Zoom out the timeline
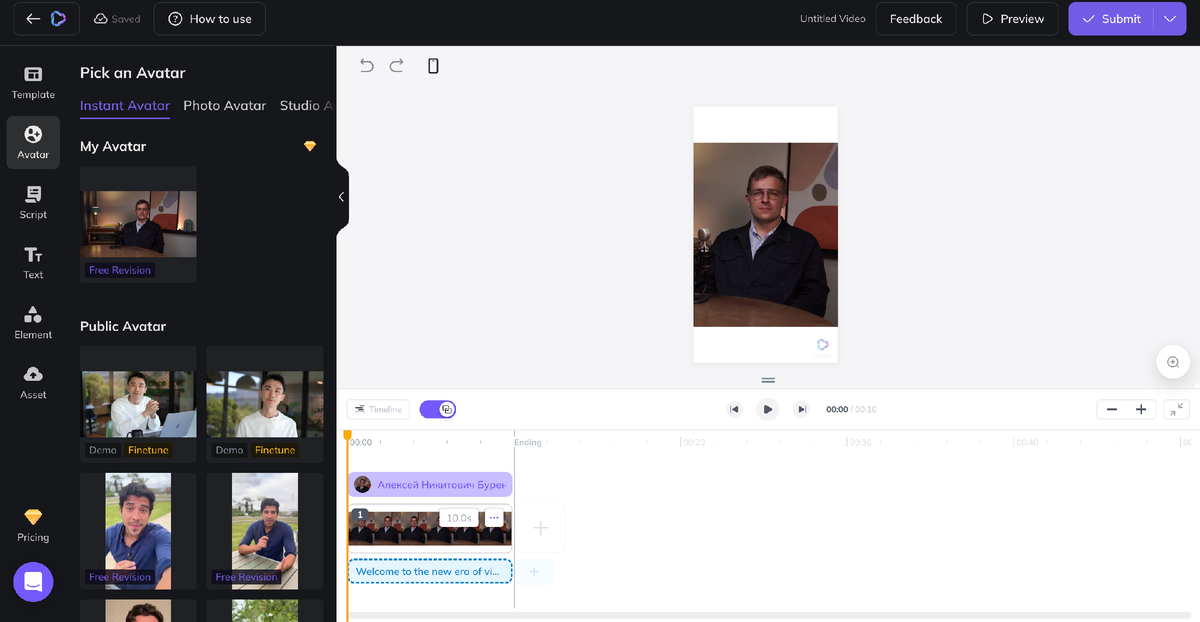This screenshot has width=1200, height=622. (x=1111, y=409)
